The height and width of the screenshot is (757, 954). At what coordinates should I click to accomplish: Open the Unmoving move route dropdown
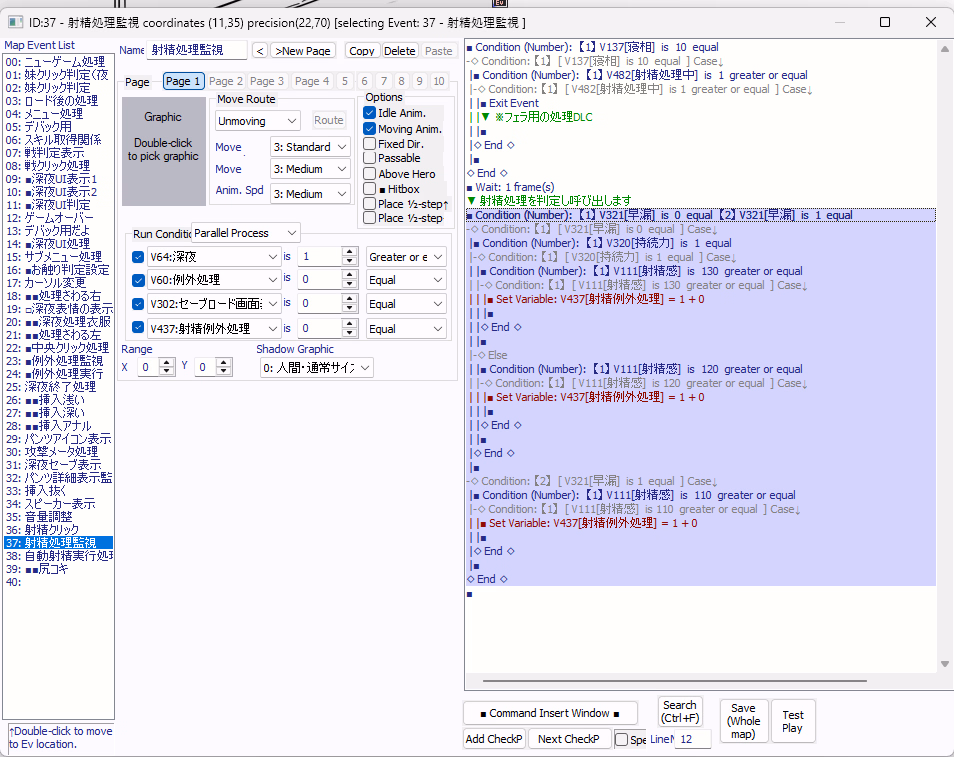(257, 120)
